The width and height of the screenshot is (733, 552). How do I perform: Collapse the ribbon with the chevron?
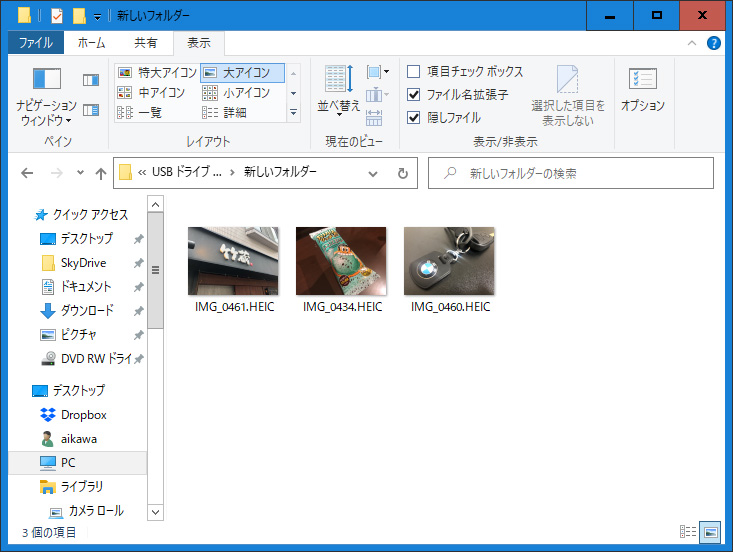(692, 43)
